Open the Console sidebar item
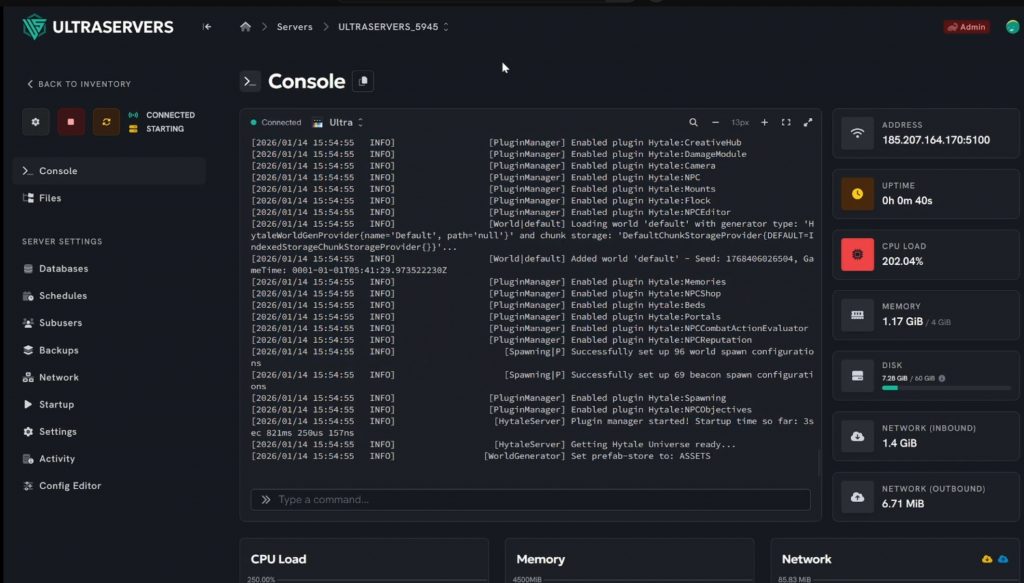This screenshot has width=1024, height=583. [x=109, y=170]
